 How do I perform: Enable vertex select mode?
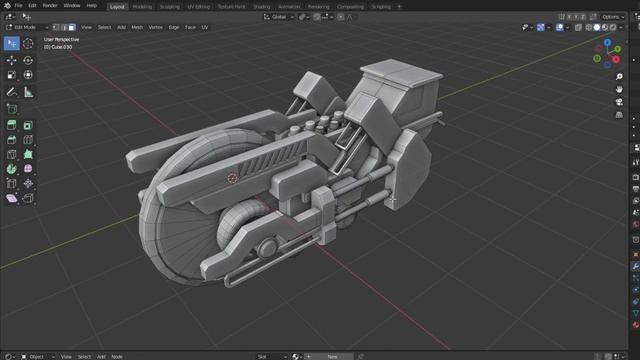point(56,27)
